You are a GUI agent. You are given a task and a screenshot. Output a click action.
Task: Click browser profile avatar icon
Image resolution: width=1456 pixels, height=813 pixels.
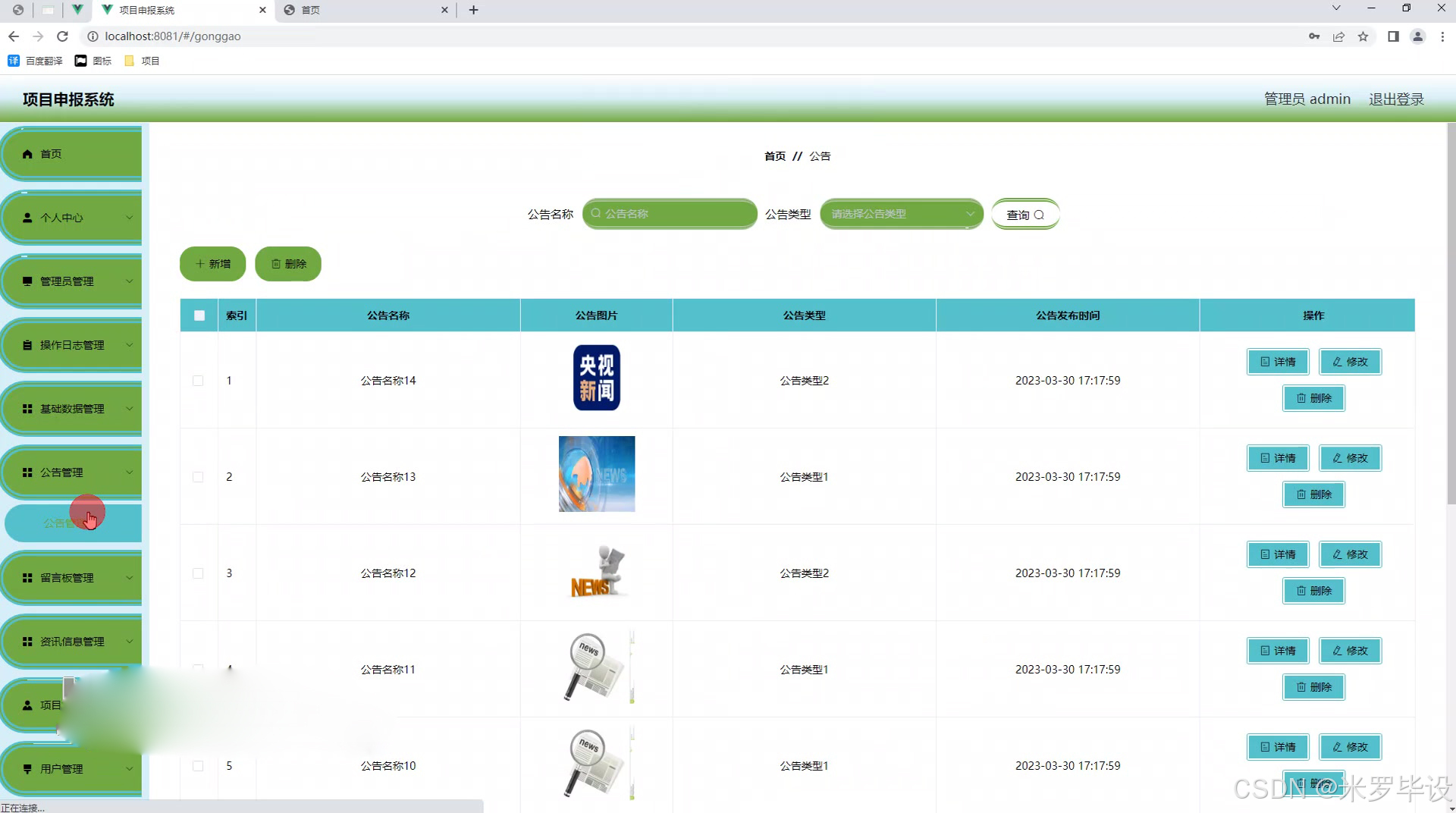[1417, 36]
